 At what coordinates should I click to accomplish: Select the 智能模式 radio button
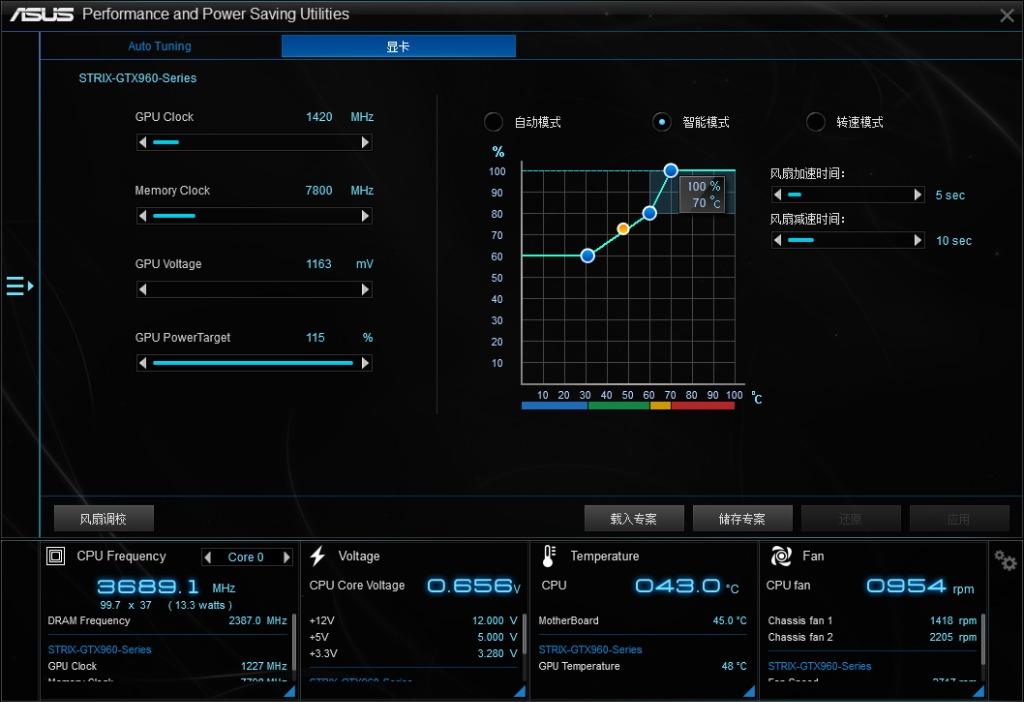click(x=661, y=122)
